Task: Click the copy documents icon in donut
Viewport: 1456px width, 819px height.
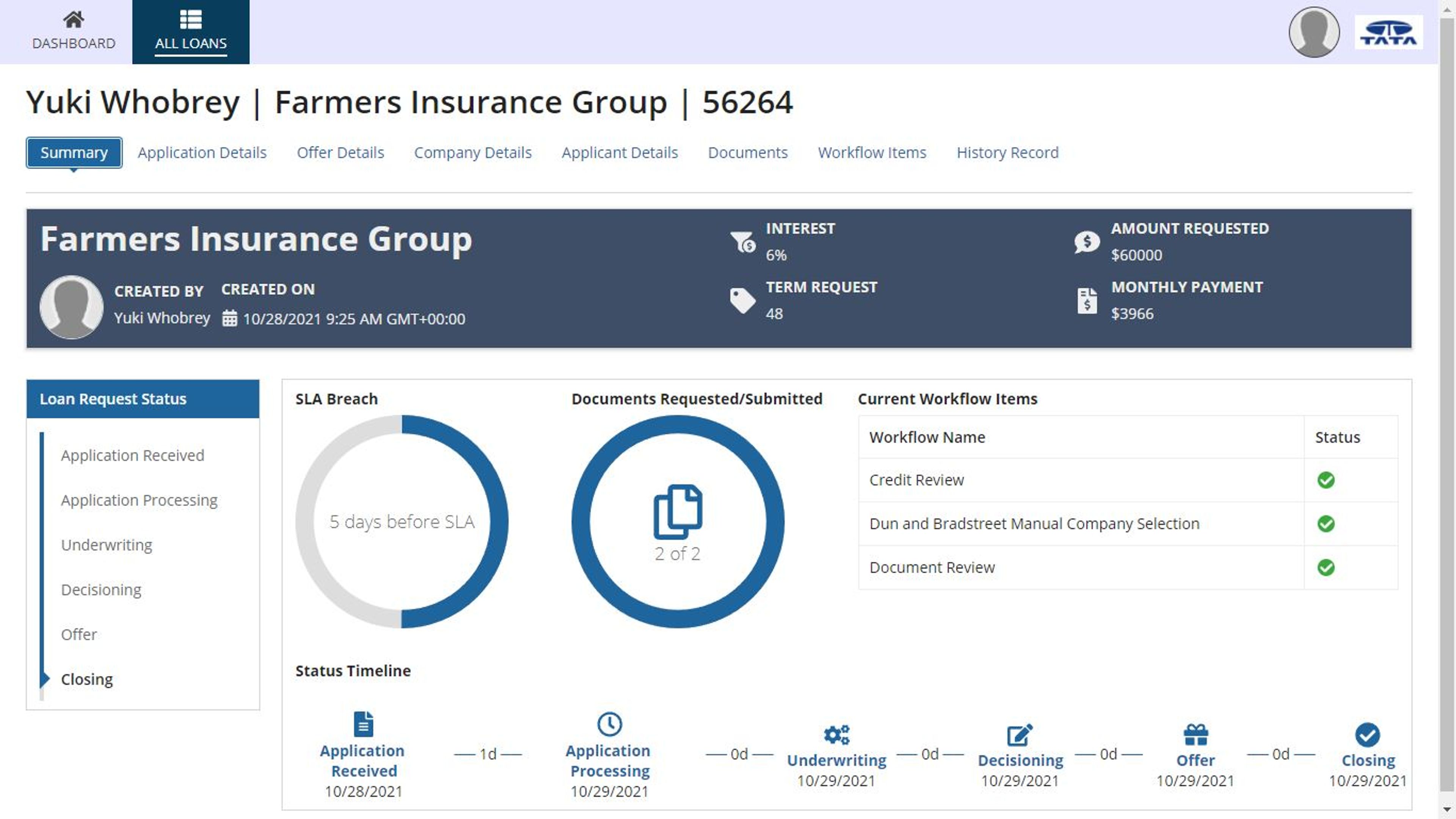Action: [678, 511]
